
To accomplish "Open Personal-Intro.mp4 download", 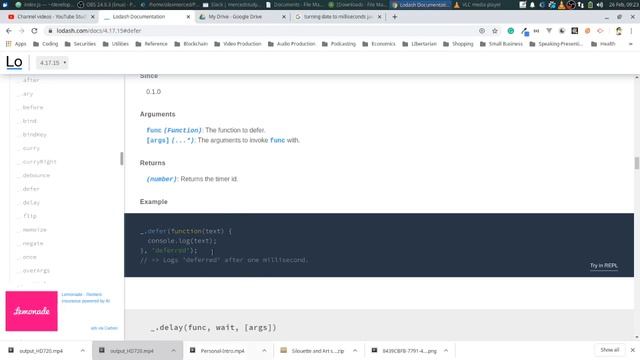I will [222, 351].
